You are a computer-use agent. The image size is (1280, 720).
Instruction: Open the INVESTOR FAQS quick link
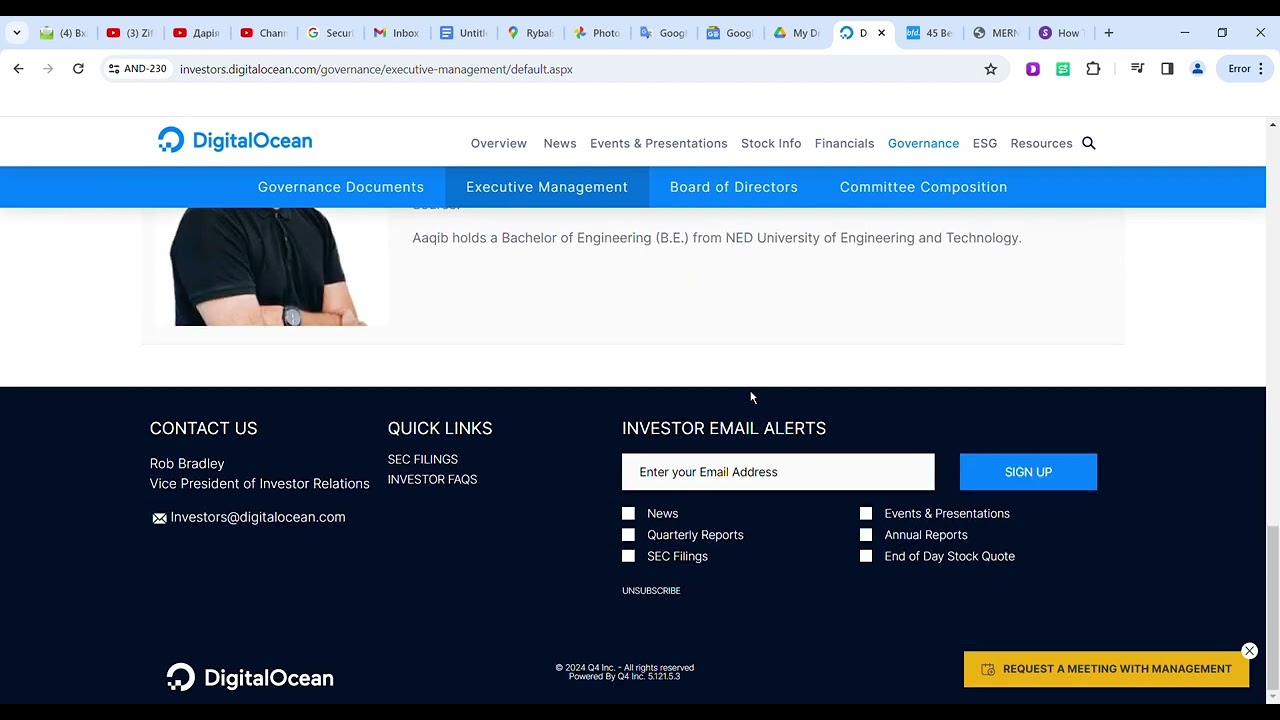tap(432, 480)
